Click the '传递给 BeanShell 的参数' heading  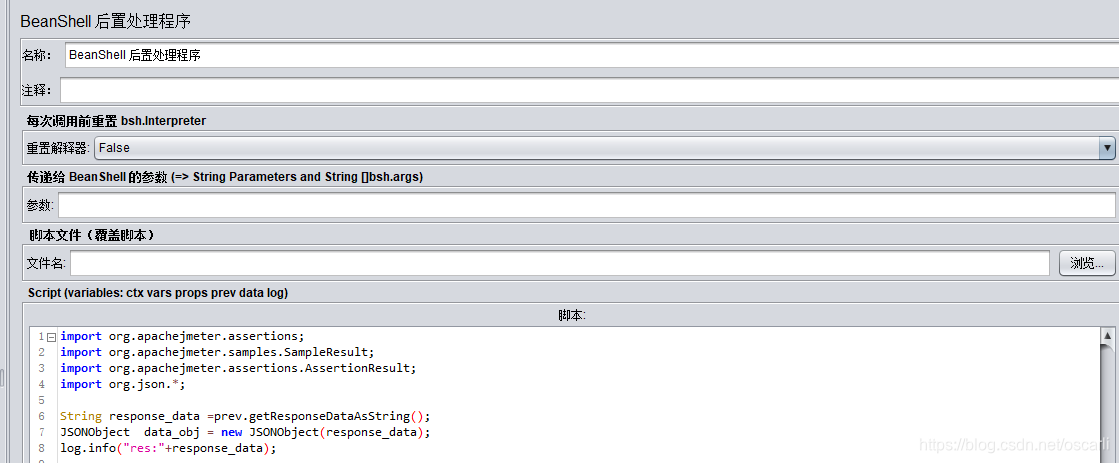pos(226,177)
